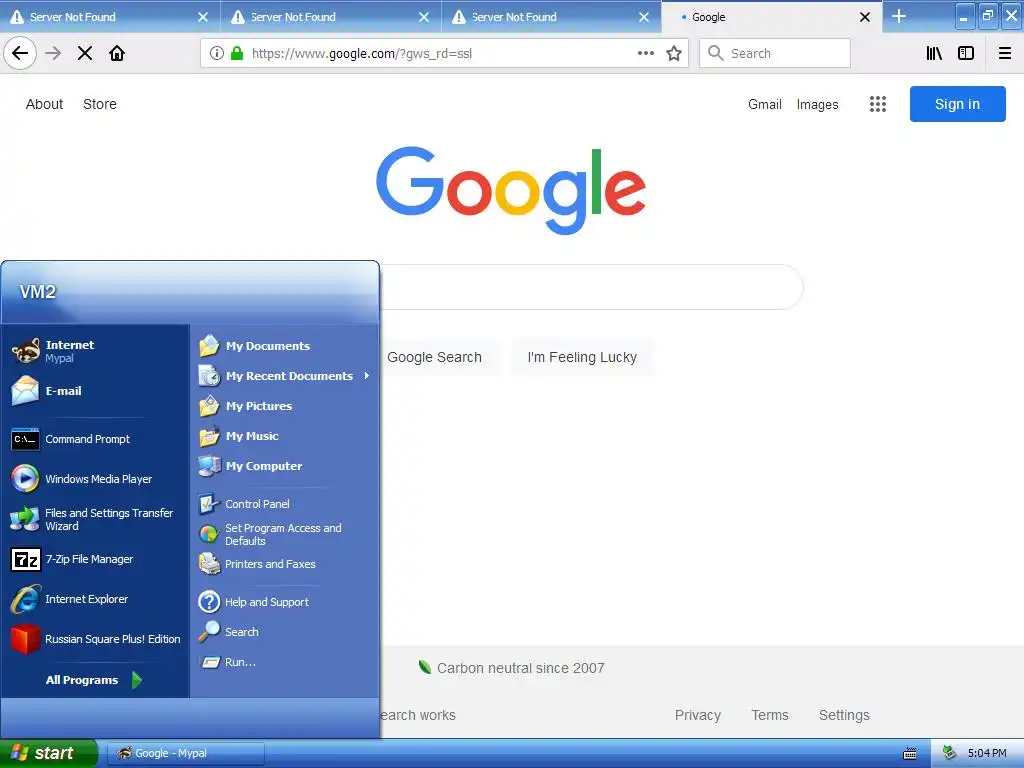The image size is (1024, 768).
Task: Open the Settings footer link
Action: pyautogui.click(x=844, y=715)
